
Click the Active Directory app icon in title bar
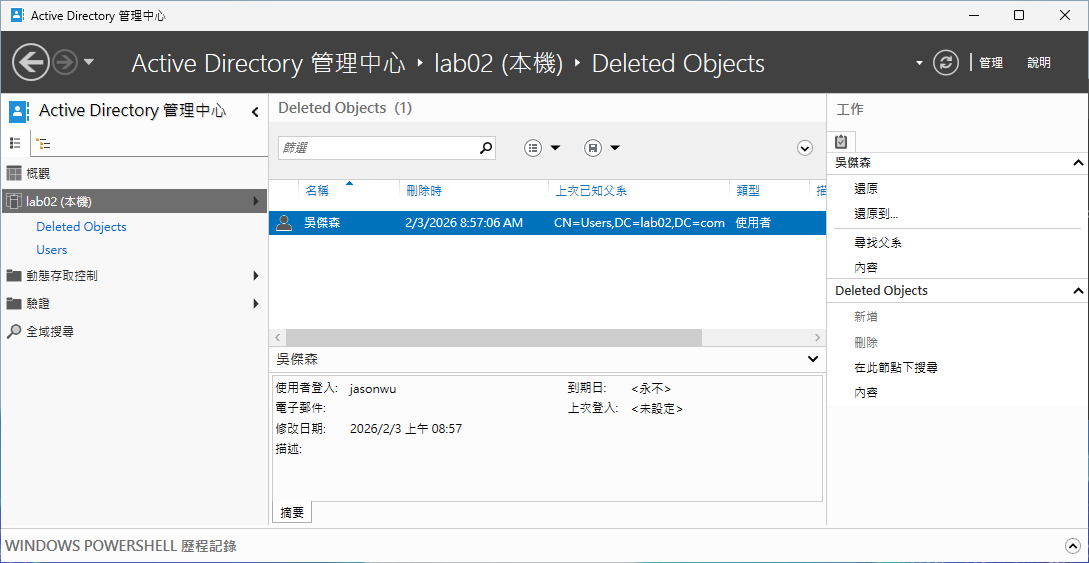pos(17,15)
